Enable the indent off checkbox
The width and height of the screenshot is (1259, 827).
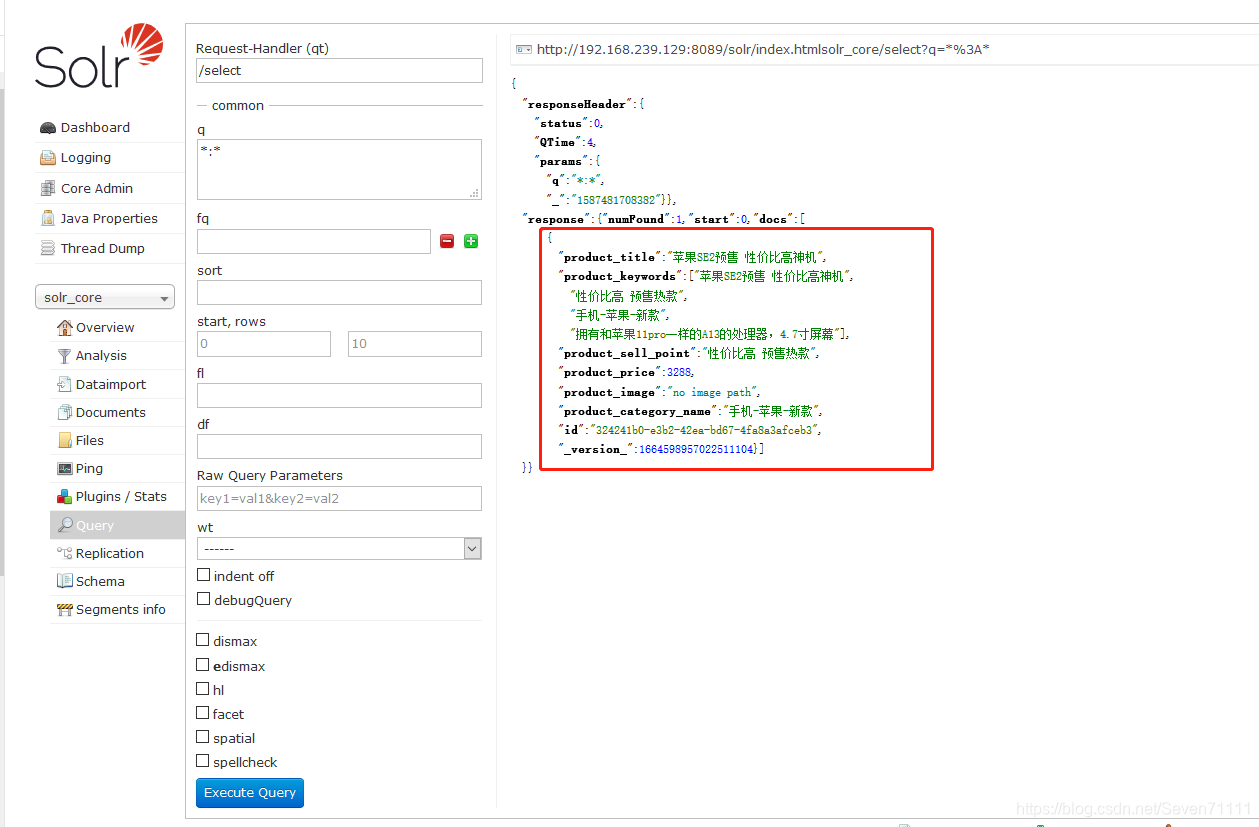(x=202, y=575)
